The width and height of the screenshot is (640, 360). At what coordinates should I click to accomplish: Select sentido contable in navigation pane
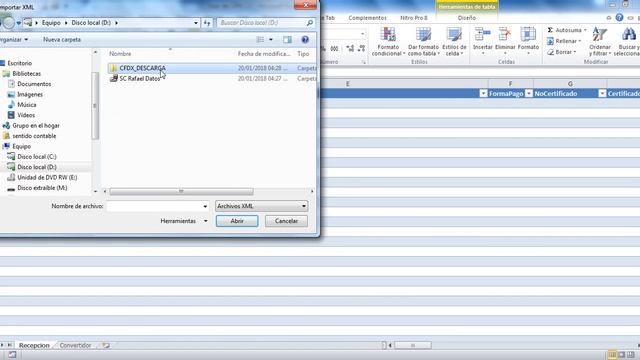[34, 136]
